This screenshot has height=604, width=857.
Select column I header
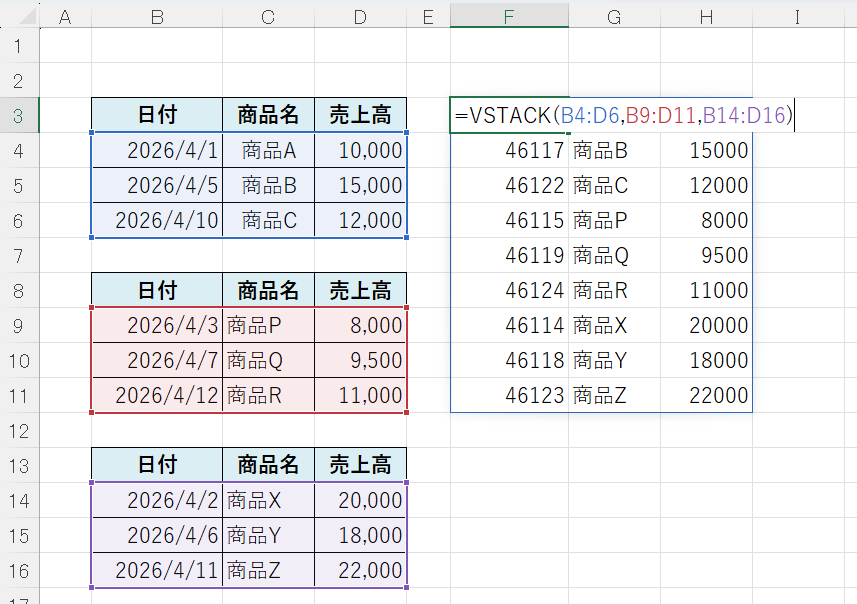pos(796,16)
